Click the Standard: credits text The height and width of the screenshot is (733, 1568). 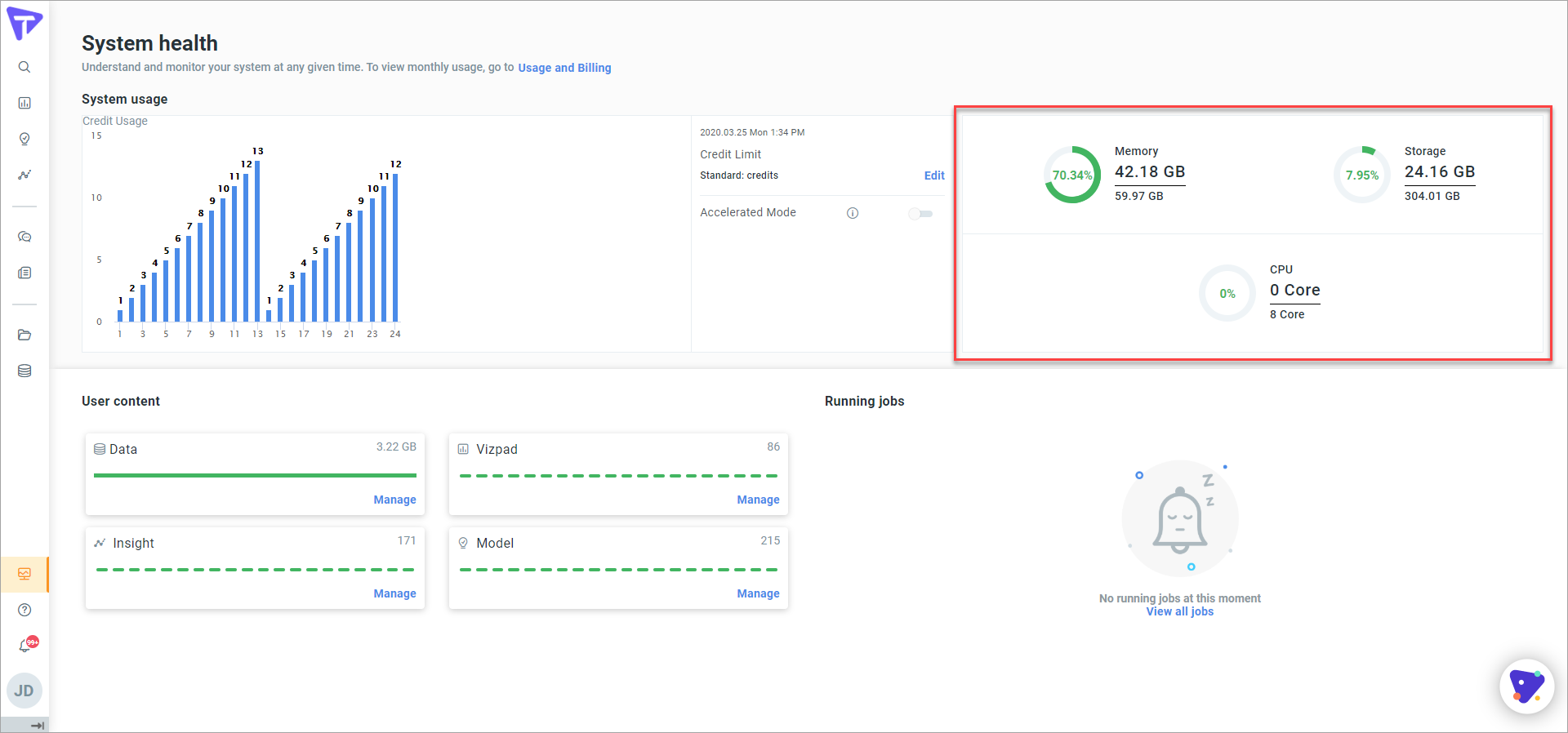pos(739,175)
